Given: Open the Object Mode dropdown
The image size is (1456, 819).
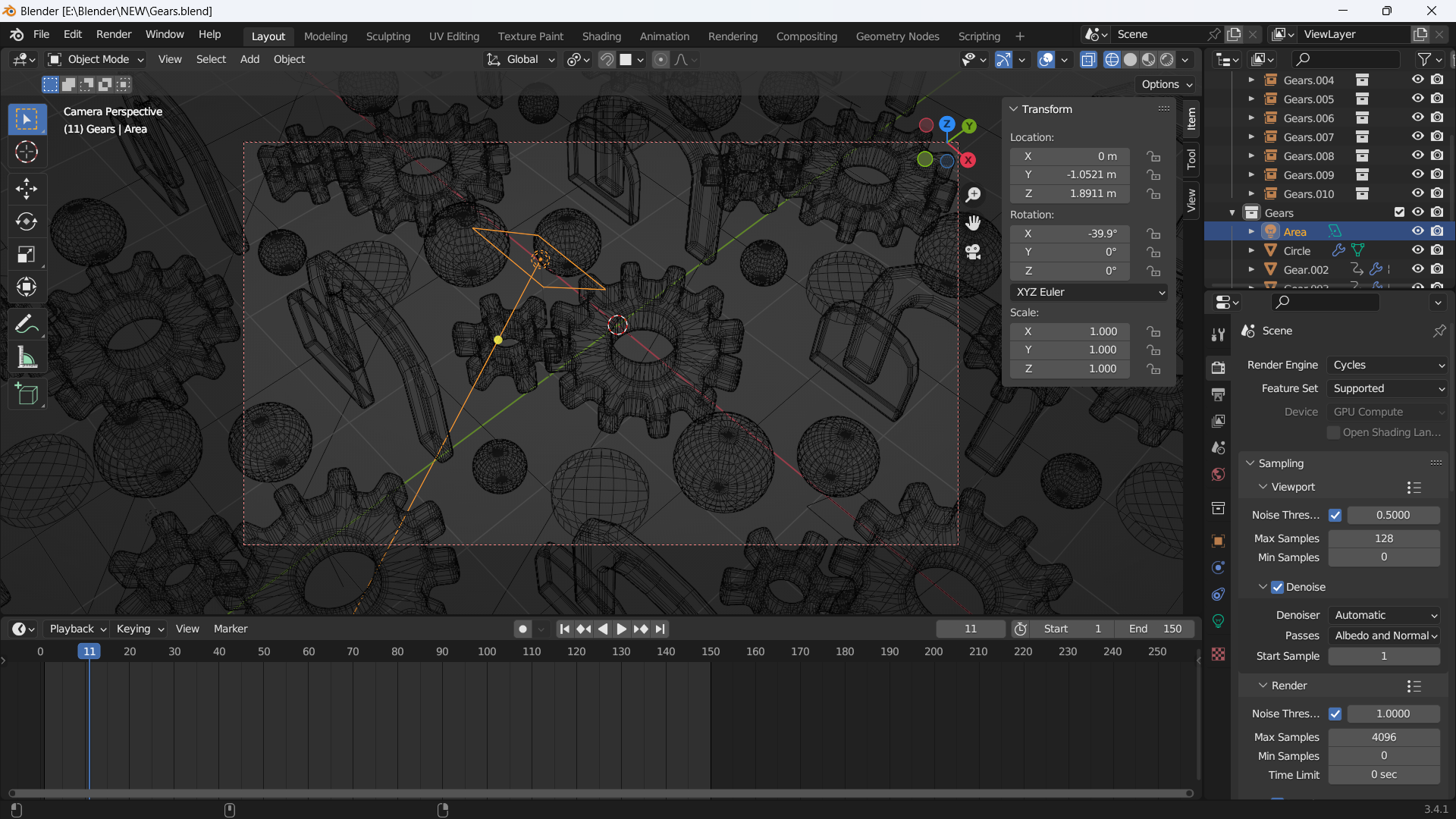Looking at the screenshot, I should (x=96, y=59).
